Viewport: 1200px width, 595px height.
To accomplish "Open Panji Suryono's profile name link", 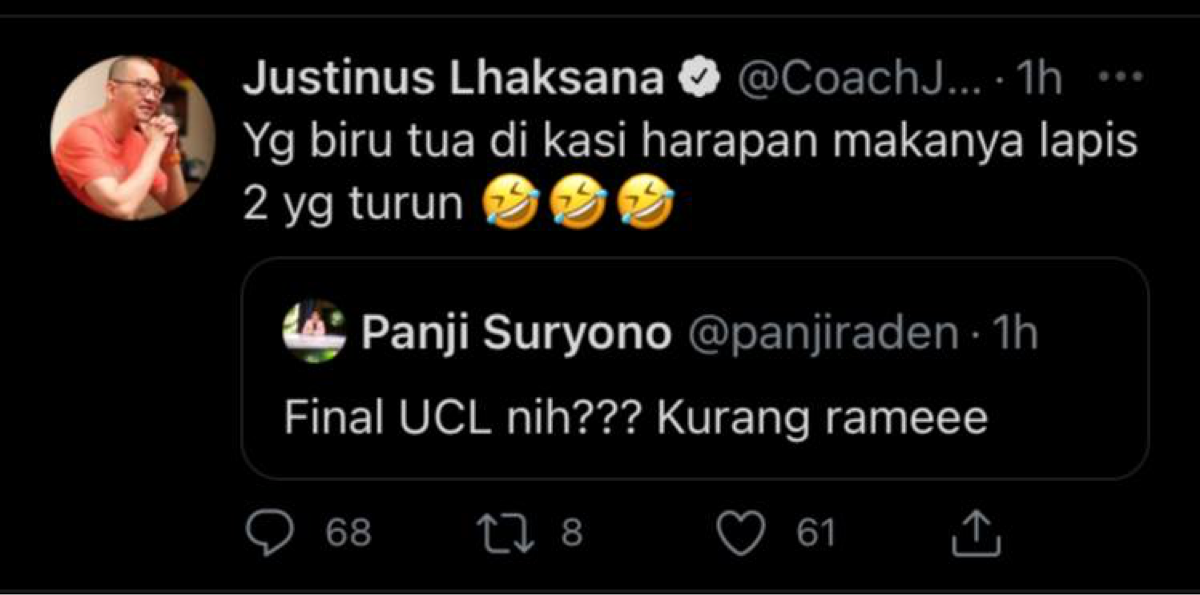I will [x=516, y=334].
